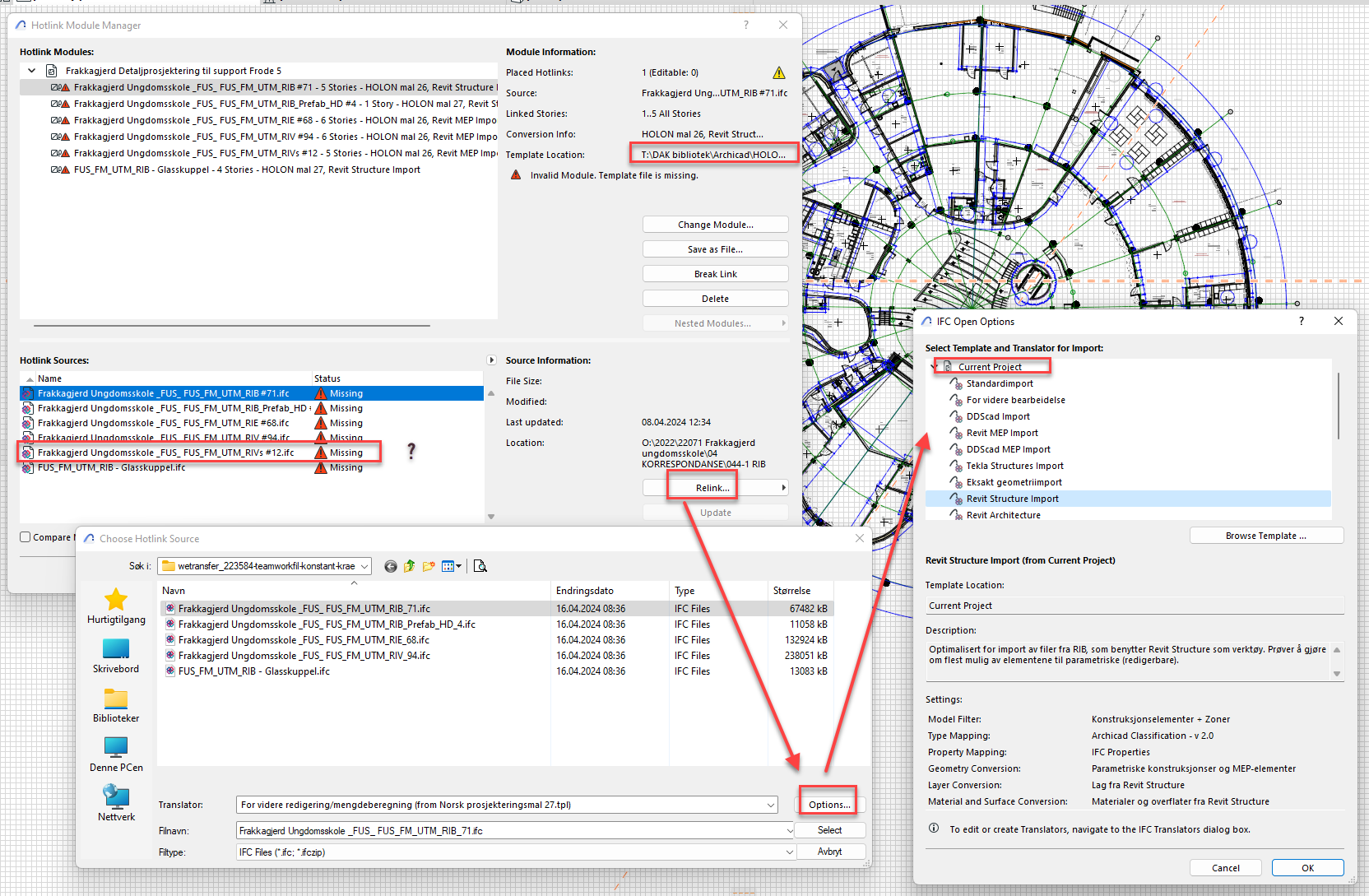Collapse the Frakkagjerd Detaljprosjektering tree node
Viewport: 1369px width, 896px height.
point(32,71)
